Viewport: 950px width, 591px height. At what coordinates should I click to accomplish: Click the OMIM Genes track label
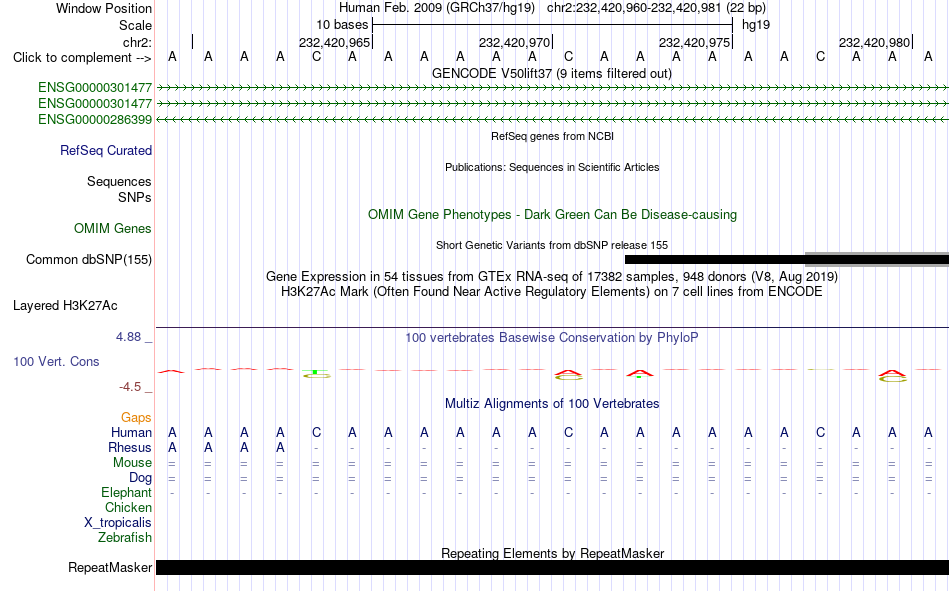coord(113,229)
